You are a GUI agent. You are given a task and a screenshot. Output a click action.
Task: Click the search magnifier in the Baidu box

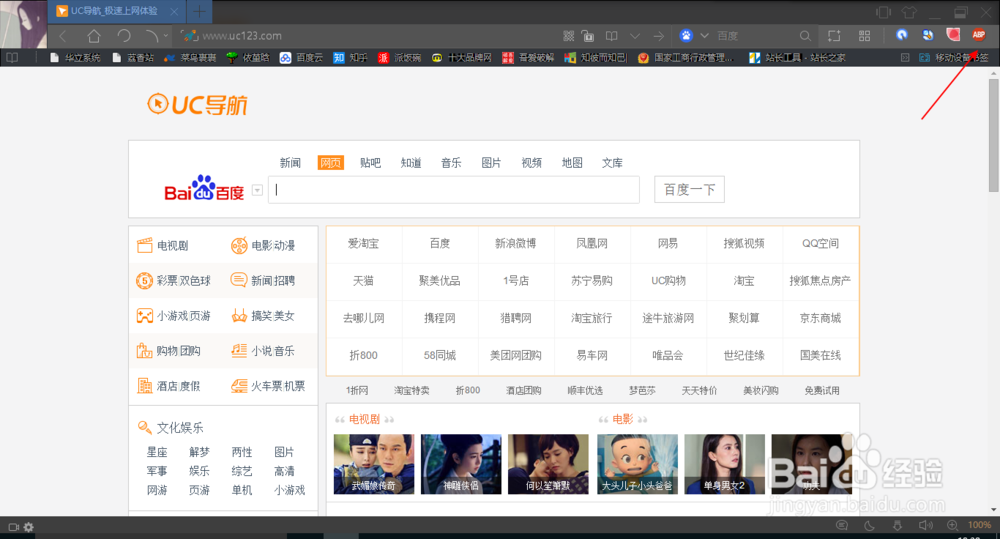[x=805, y=36]
